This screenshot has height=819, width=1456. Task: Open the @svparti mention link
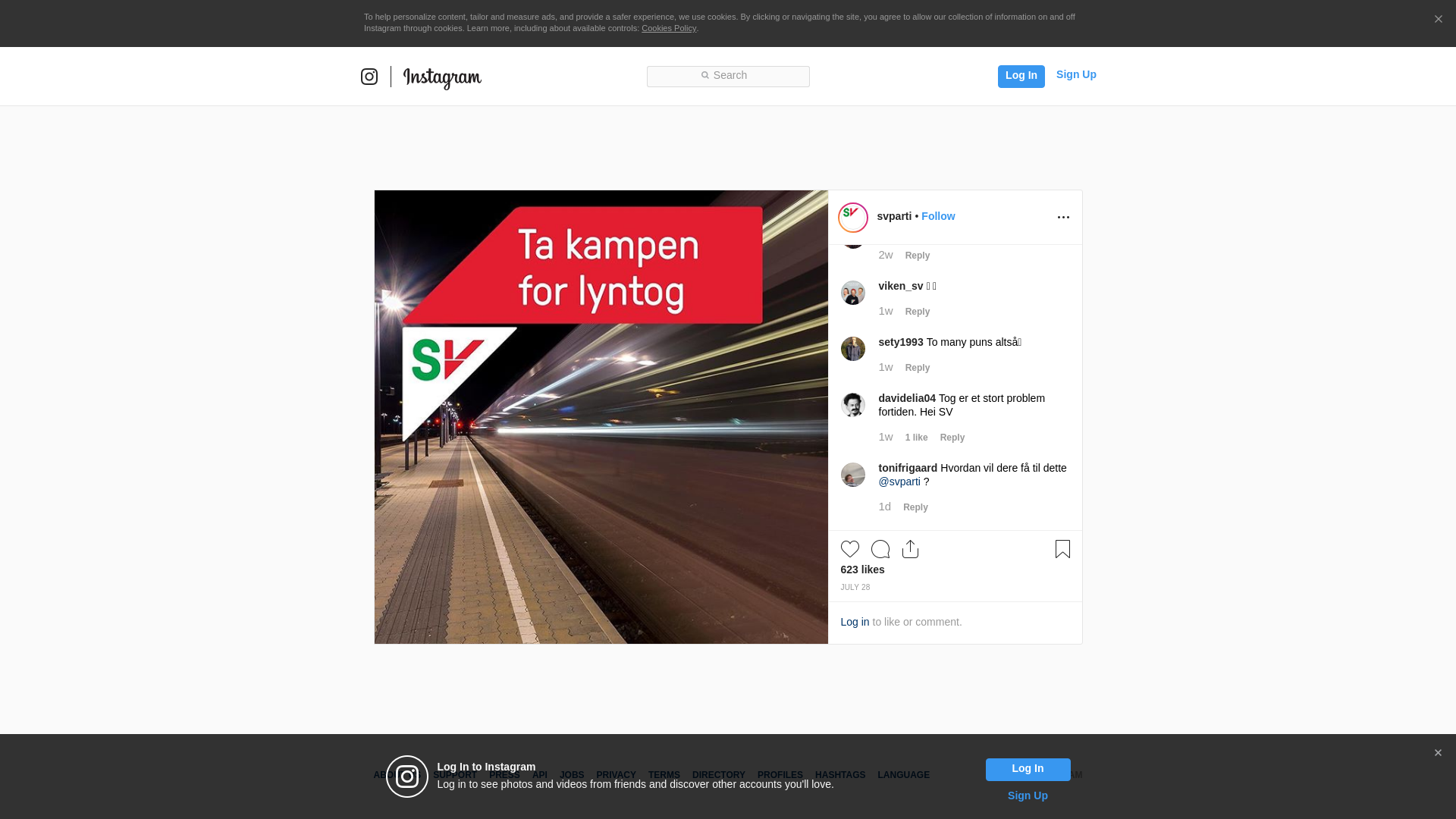click(899, 482)
